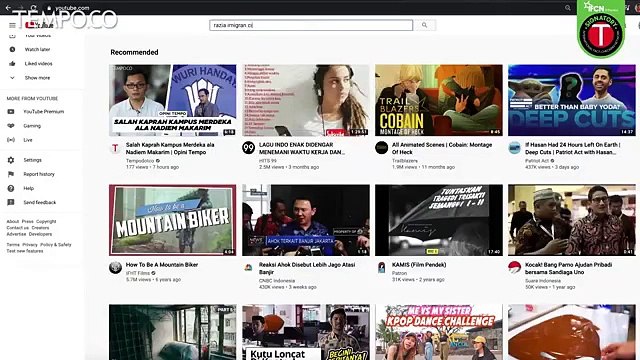Open YouTube Premium icon
The height and width of the screenshot is (360, 640).
11,111
